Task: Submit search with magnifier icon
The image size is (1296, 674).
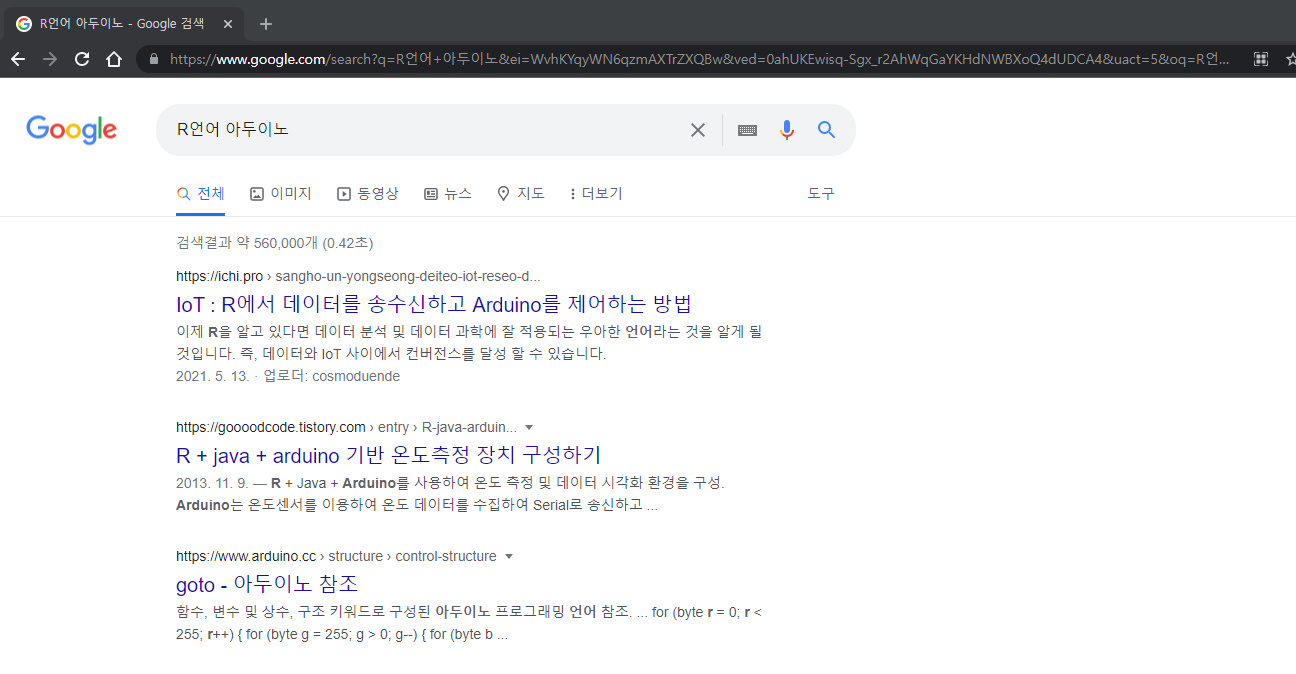Action: [826, 130]
